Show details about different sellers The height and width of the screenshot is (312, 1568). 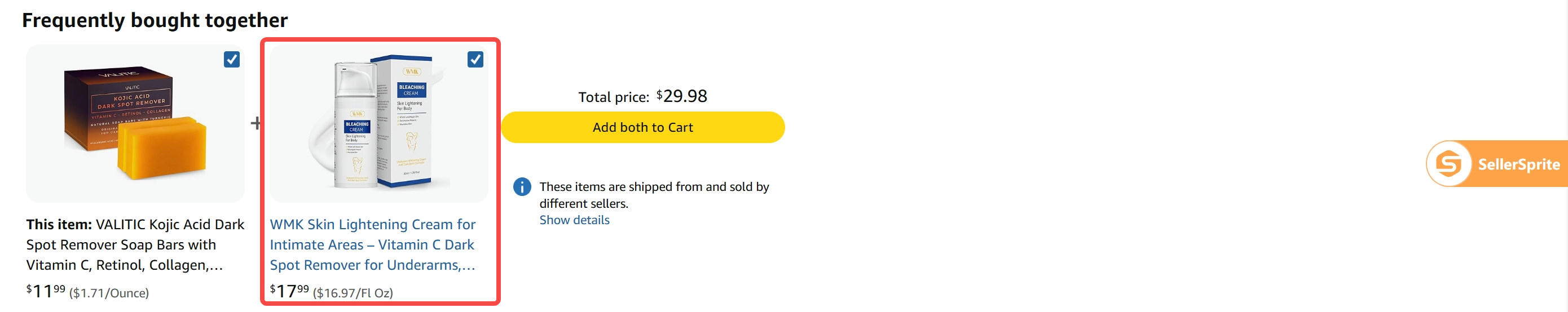tap(574, 220)
